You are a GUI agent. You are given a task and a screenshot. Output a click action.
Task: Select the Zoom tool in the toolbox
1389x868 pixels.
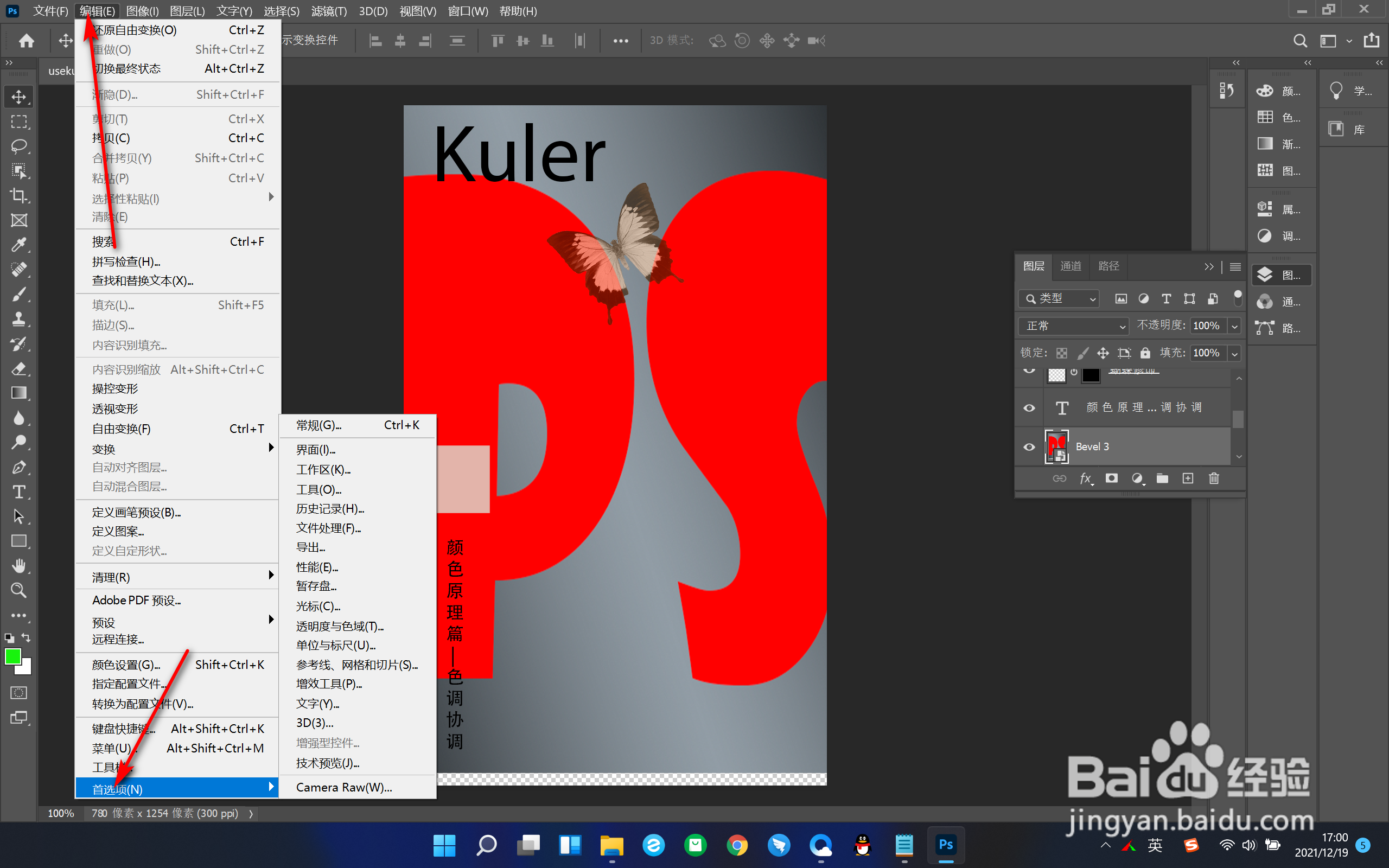pos(19,590)
